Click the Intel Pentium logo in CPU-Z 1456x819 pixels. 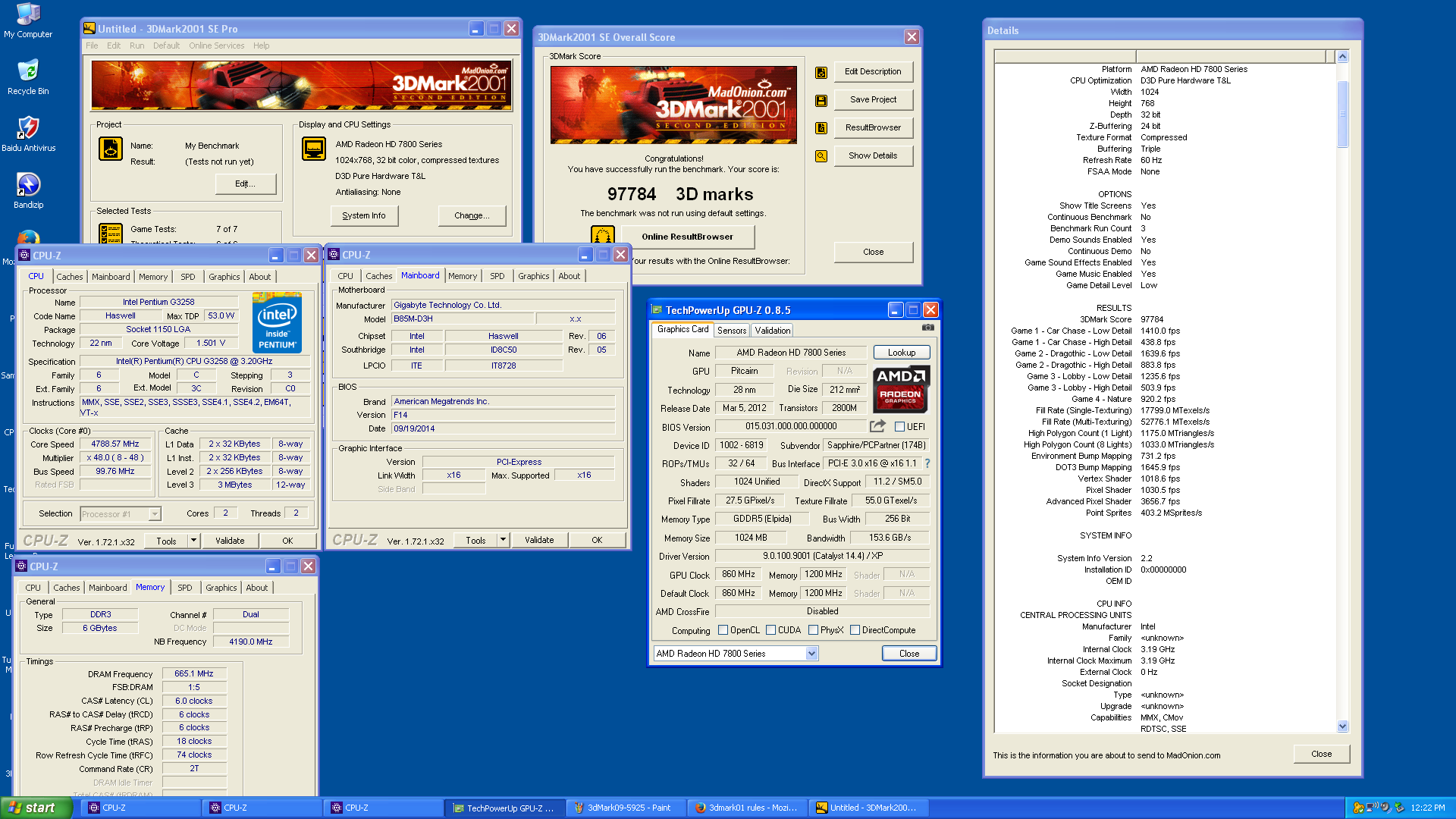point(277,325)
